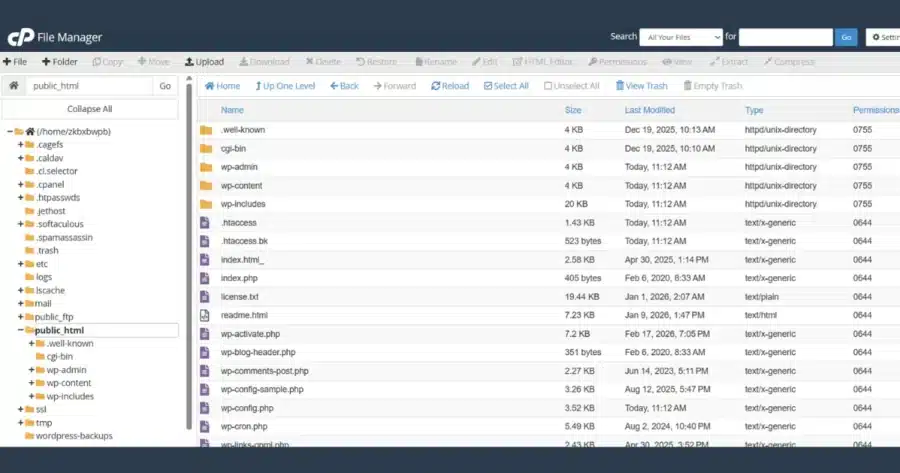This screenshot has width=900, height=473.
Task: Go to Home in navigation bar
Action: pos(222,86)
